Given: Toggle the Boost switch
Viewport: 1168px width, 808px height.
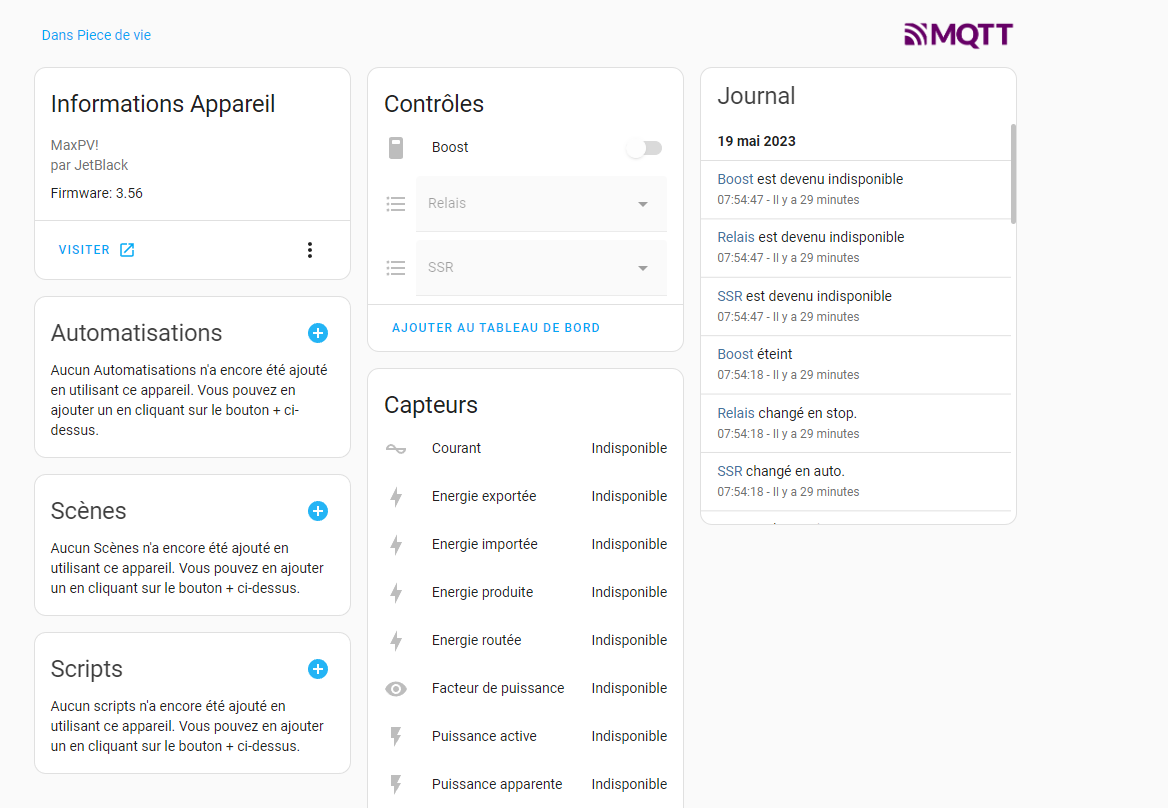Looking at the screenshot, I should coord(644,148).
